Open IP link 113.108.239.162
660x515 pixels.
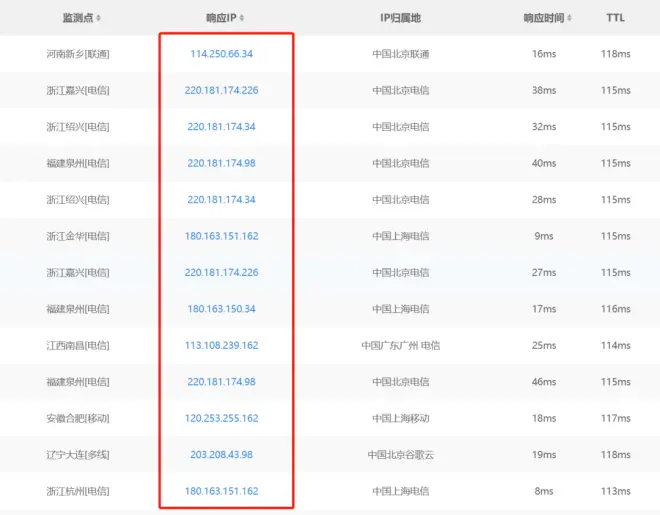point(221,345)
